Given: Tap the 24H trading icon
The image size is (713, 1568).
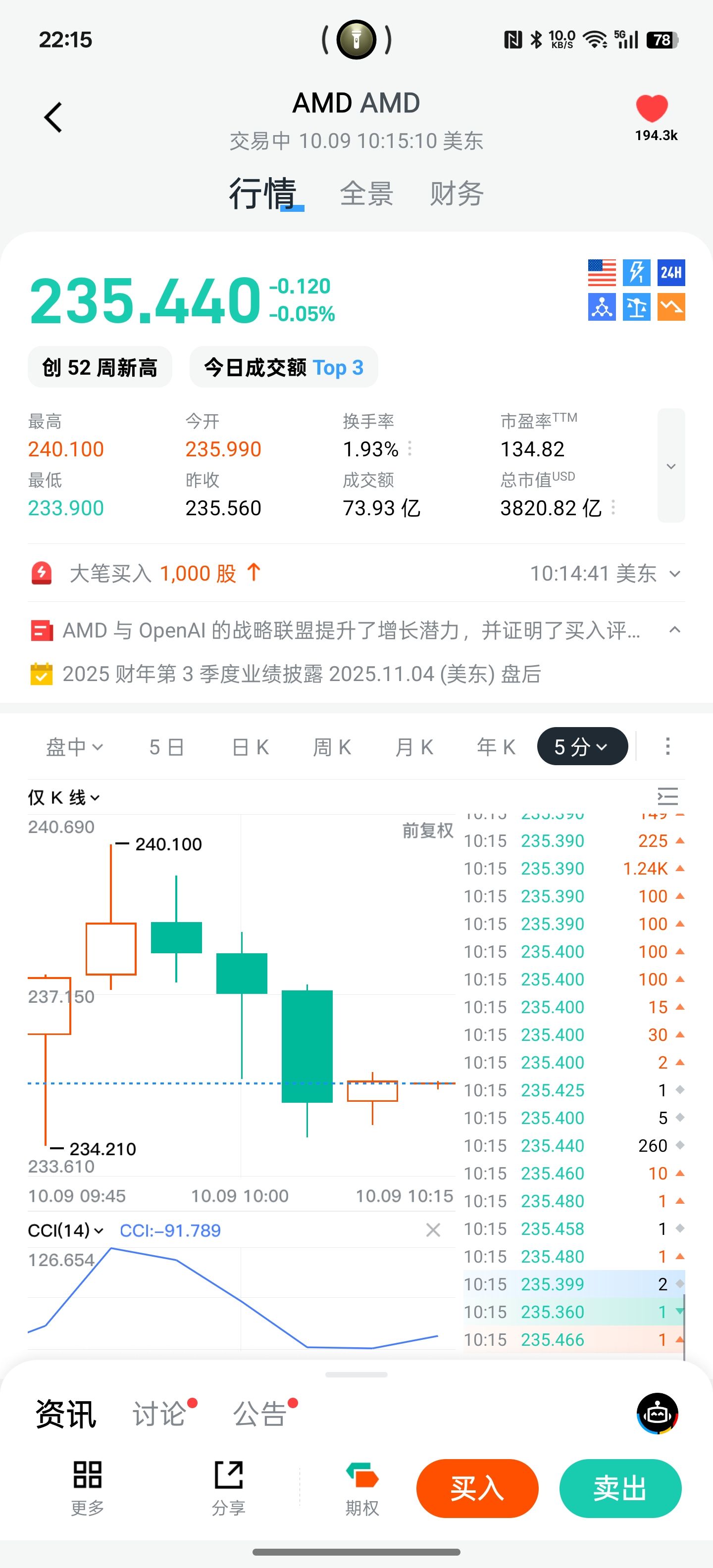Looking at the screenshot, I should coord(671,273).
